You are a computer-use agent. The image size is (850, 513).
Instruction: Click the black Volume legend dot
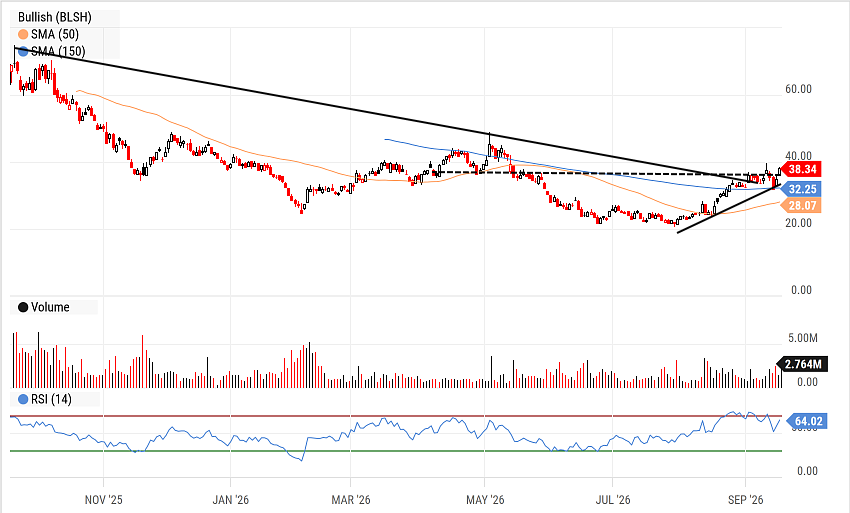23,307
